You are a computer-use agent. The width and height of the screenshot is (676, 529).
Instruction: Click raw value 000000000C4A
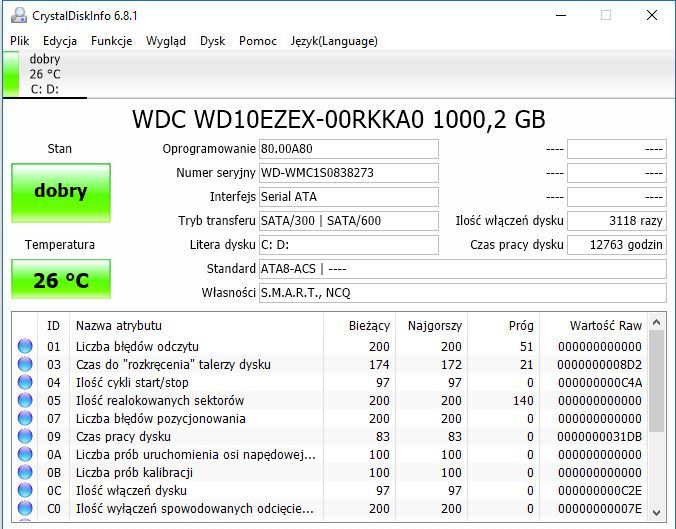tap(600, 382)
